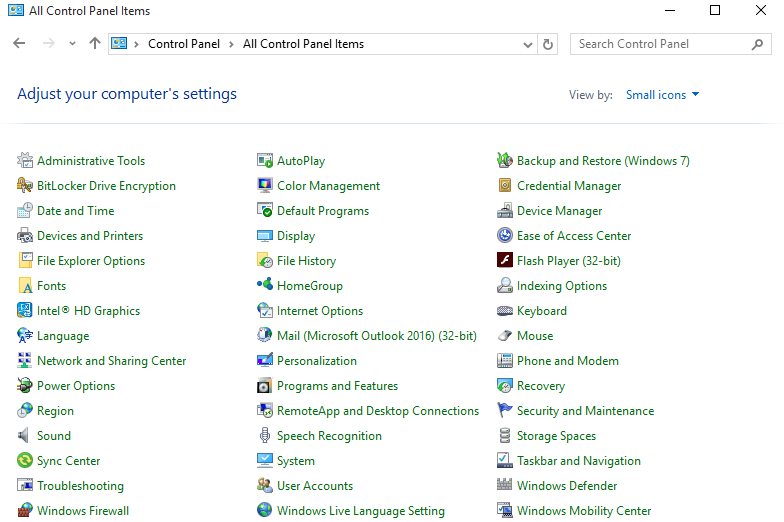This screenshot has height=522, width=784.
Task: Open the Programs and Features link
Action: 338,386
